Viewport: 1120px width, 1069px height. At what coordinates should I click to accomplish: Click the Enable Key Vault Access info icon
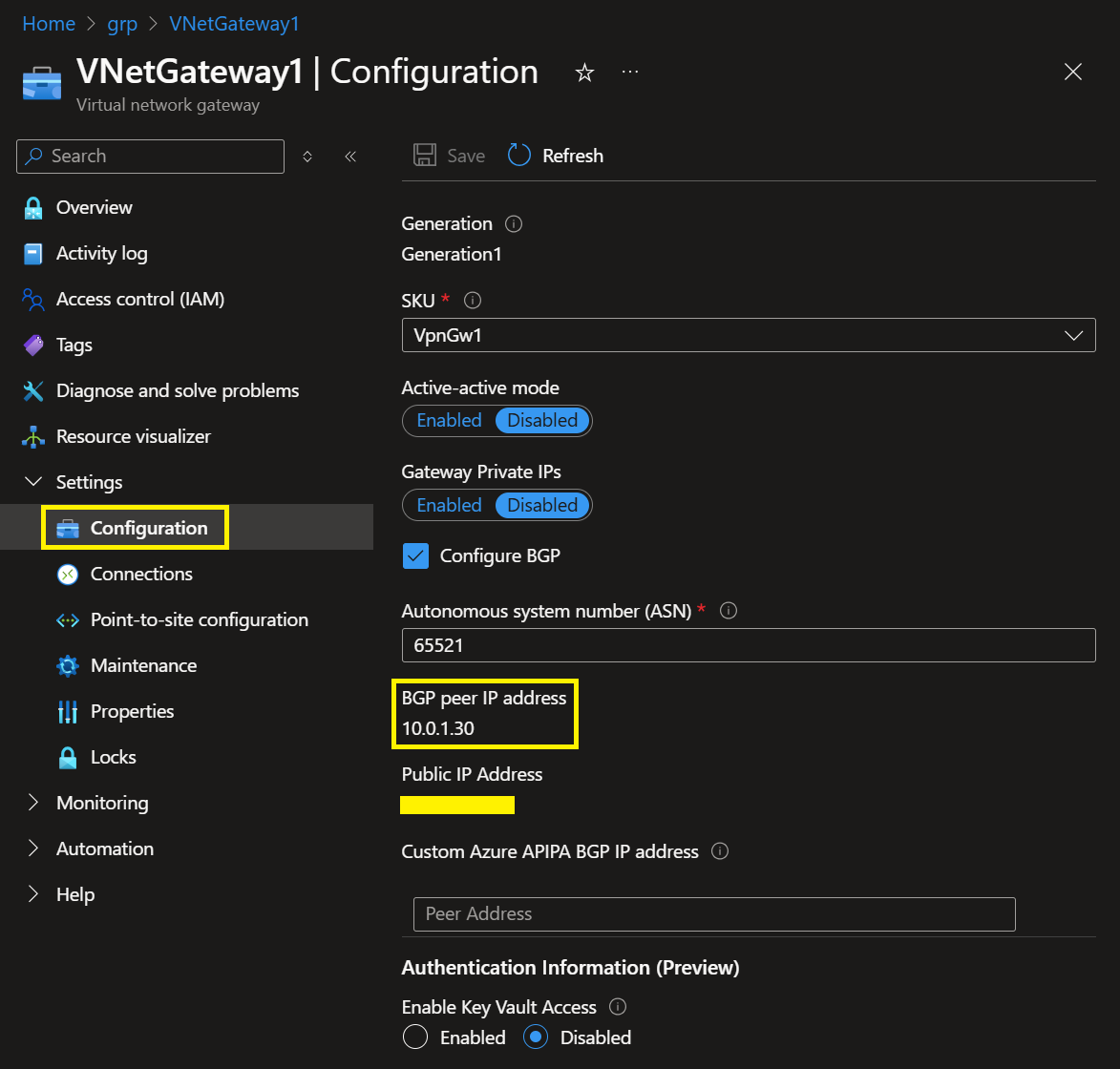click(617, 1006)
